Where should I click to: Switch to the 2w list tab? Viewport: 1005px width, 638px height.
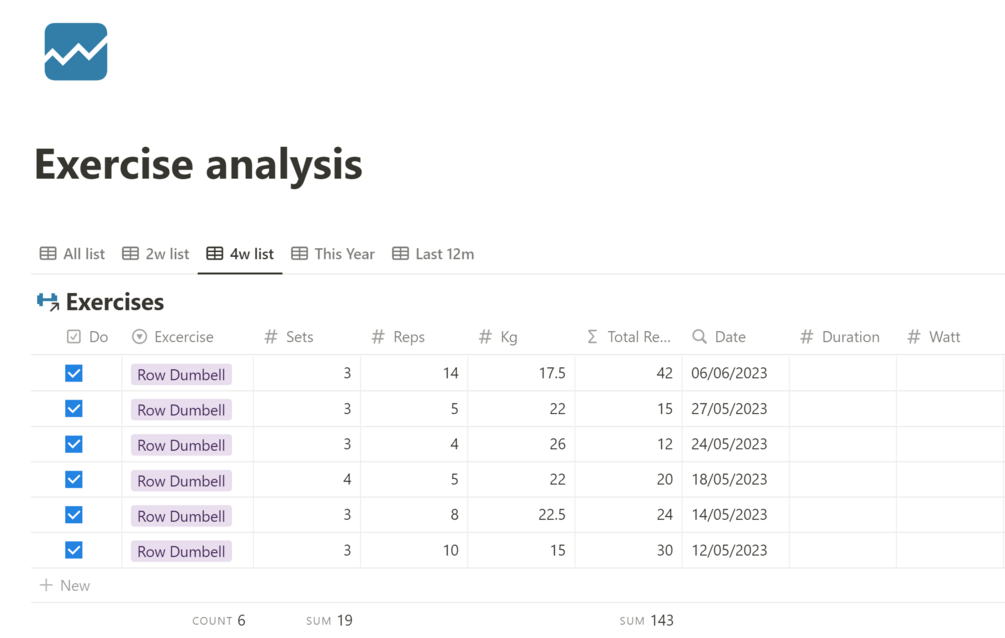[156, 254]
